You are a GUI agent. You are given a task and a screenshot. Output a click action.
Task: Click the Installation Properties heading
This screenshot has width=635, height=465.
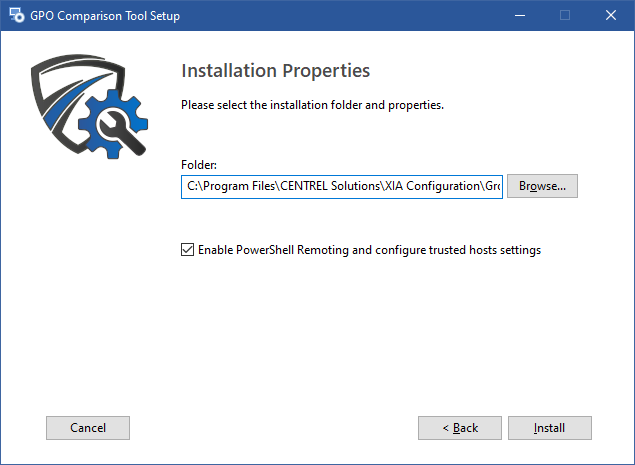click(275, 71)
